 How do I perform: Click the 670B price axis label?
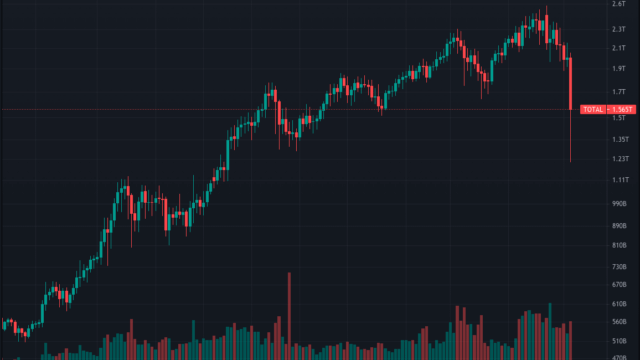point(619,284)
